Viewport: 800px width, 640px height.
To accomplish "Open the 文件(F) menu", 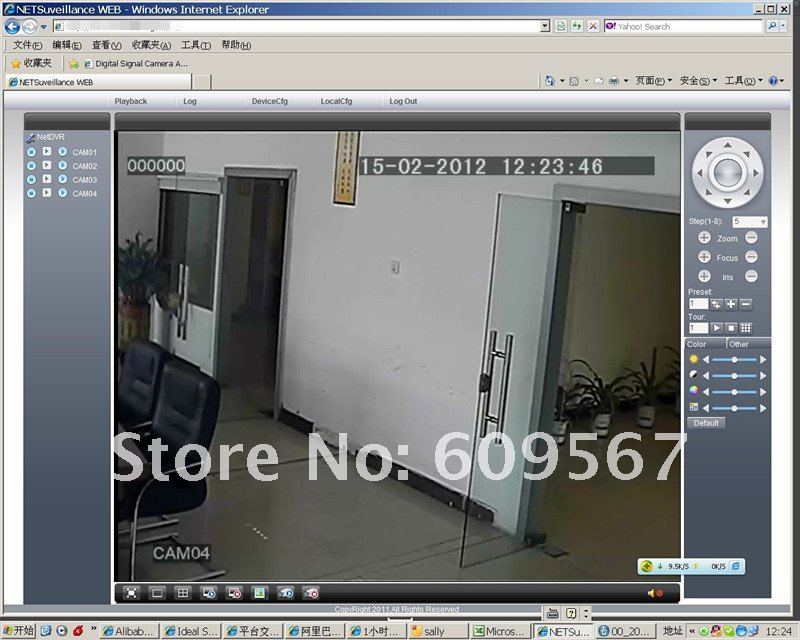I will (28, 45).
